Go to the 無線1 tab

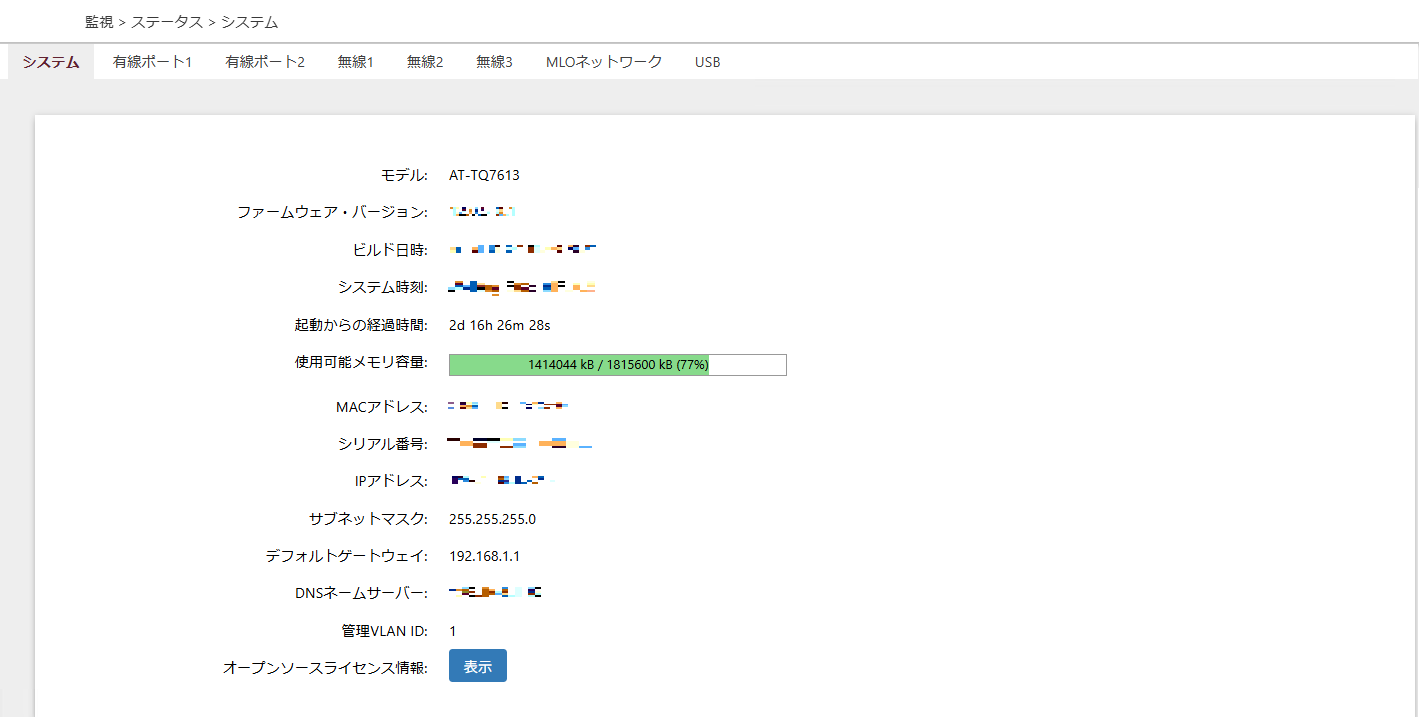click(355, 62)
